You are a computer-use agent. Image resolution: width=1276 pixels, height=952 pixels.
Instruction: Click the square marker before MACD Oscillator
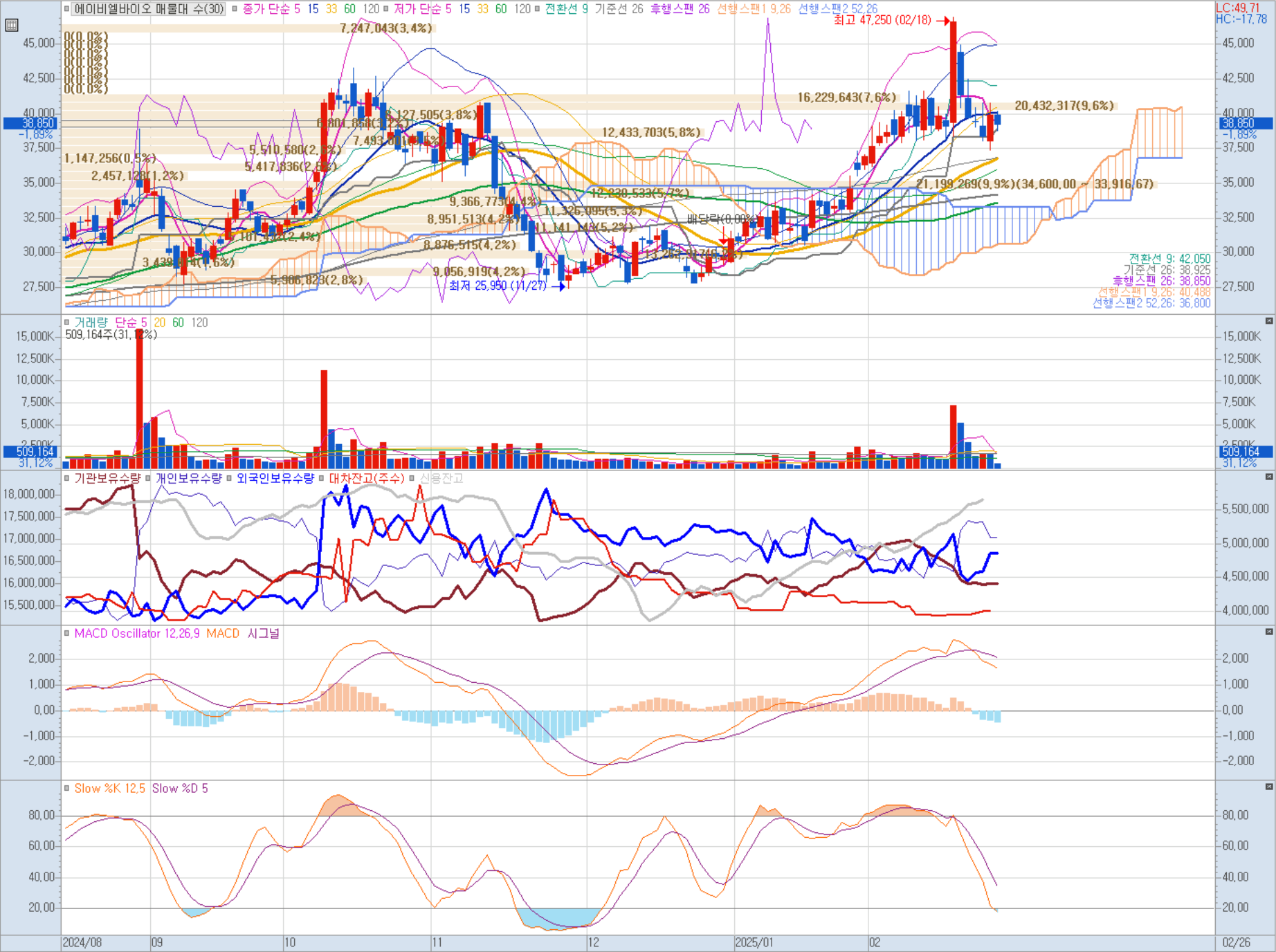pyautogui.click(x=67, y=633)
